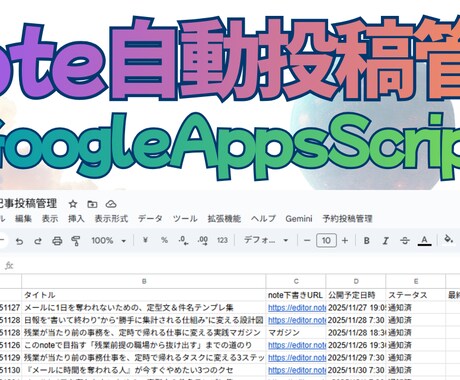
Task: Select the ステータス header cell
Action: click(x=416, y=295)
